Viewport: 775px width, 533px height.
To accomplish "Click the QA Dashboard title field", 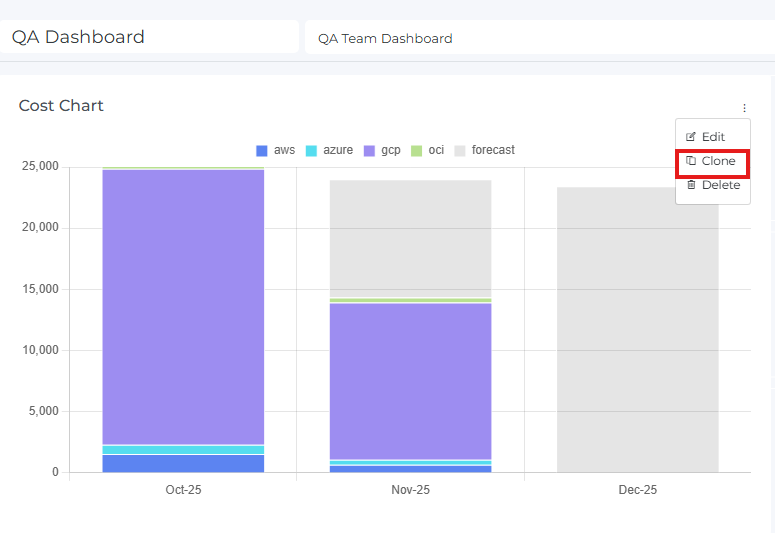I will coord(150,37).
